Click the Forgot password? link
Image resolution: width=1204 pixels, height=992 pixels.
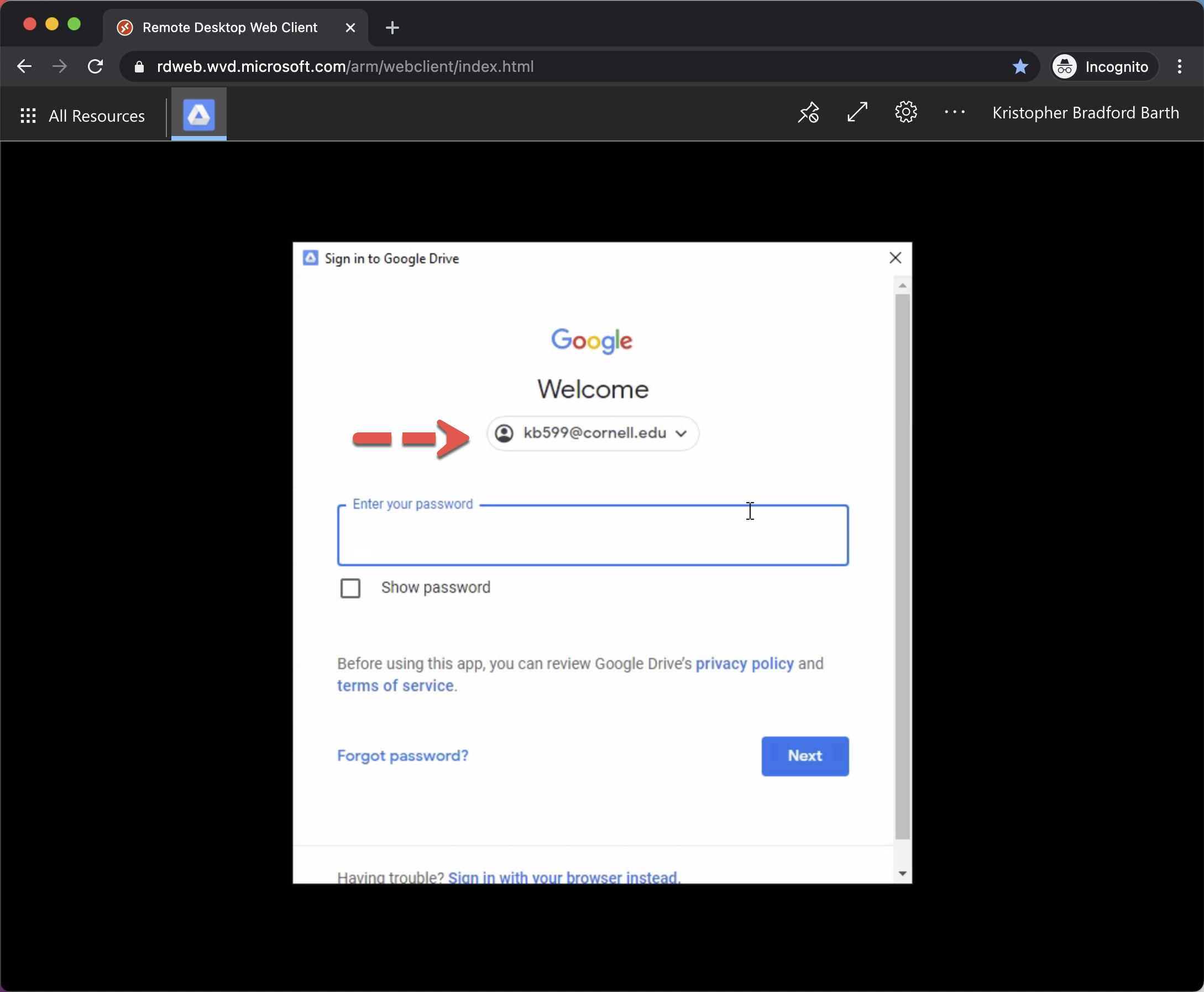[x=402, y=755]
